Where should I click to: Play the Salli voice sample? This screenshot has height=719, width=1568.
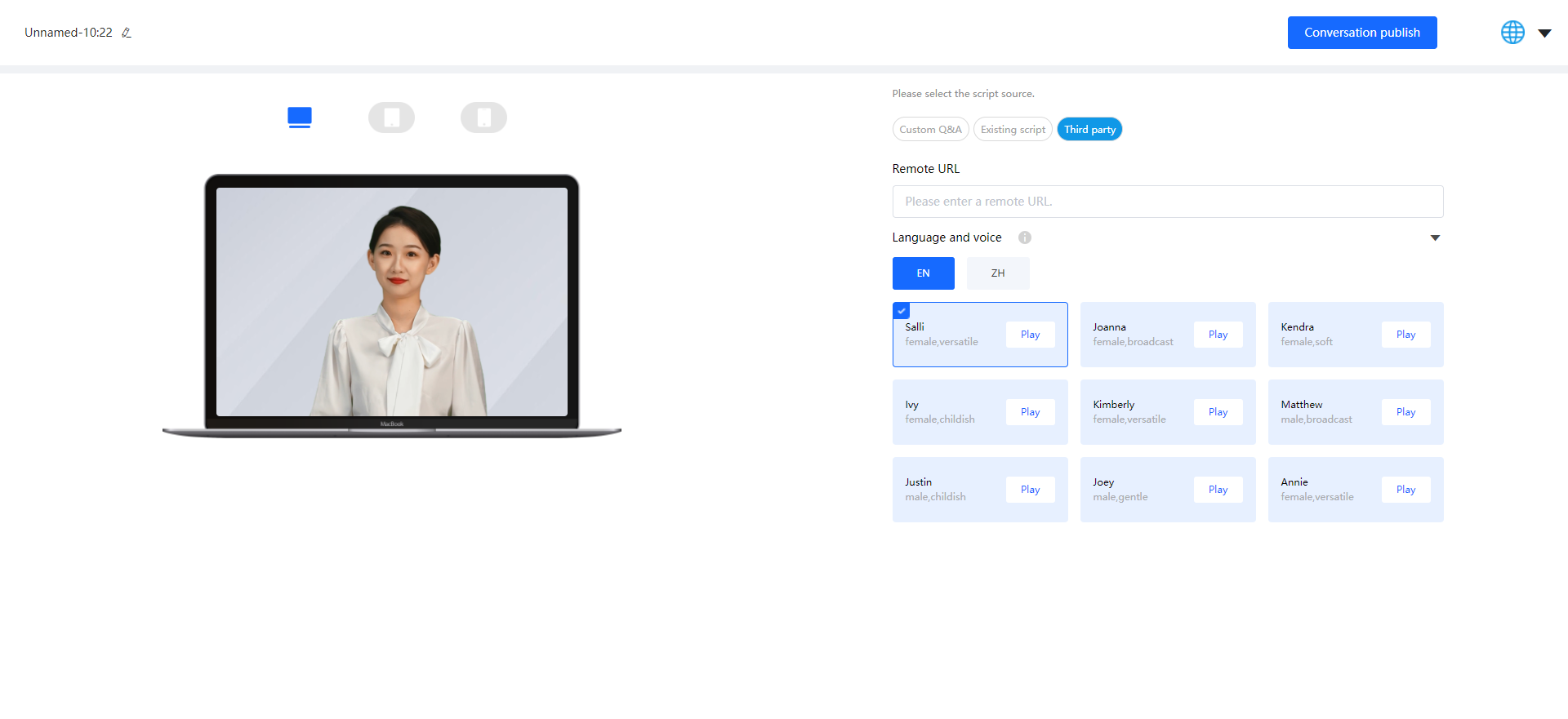pyautogui.click(x=1031, y=335)
